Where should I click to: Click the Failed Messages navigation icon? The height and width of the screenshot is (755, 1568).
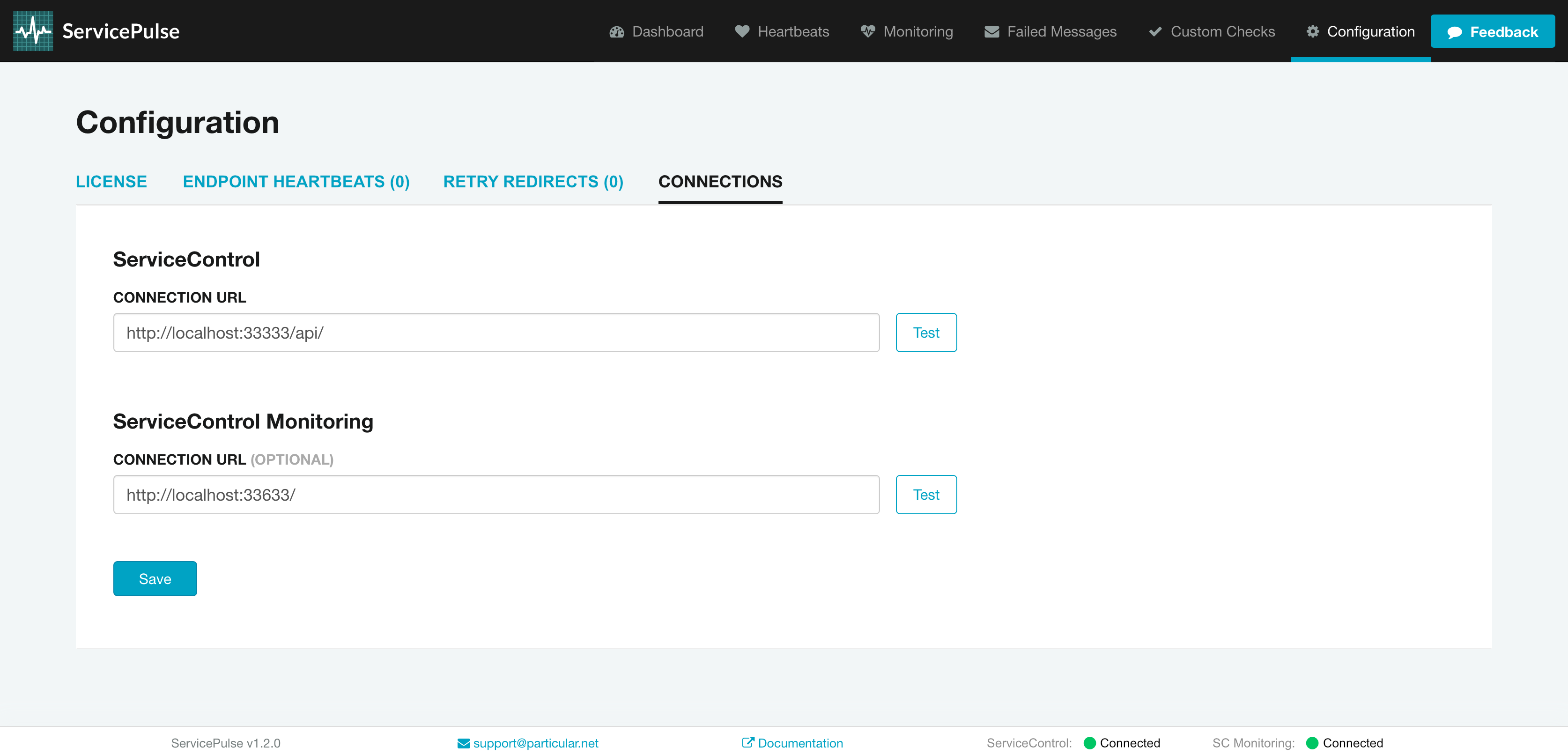[991, 31]
